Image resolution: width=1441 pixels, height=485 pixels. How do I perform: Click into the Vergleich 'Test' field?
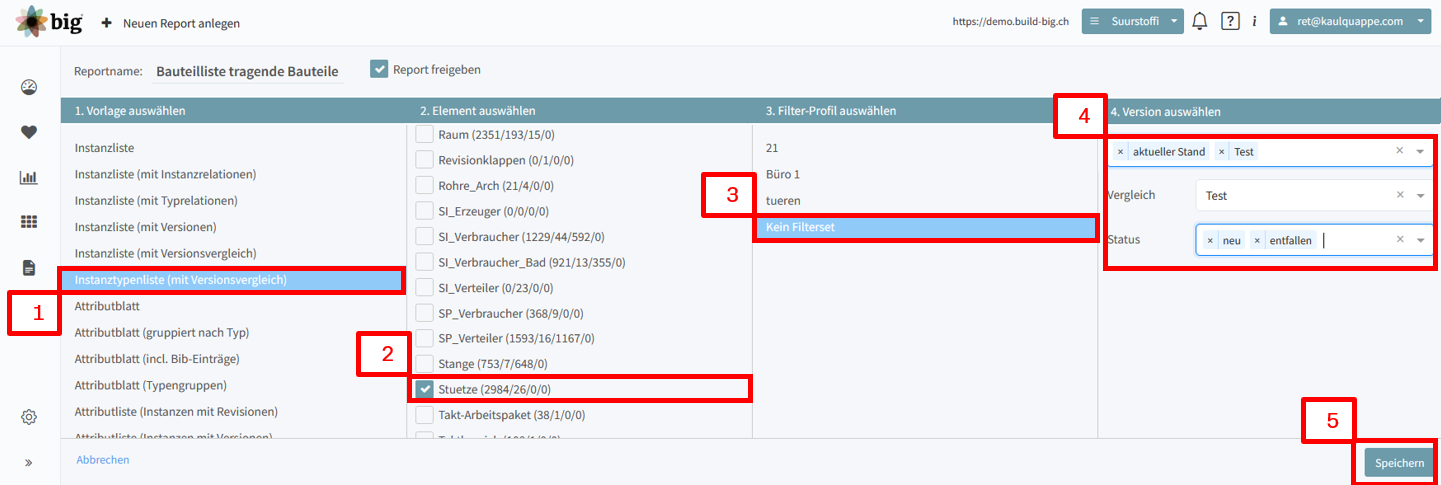pyautogui.click(x=1314, y=196)
